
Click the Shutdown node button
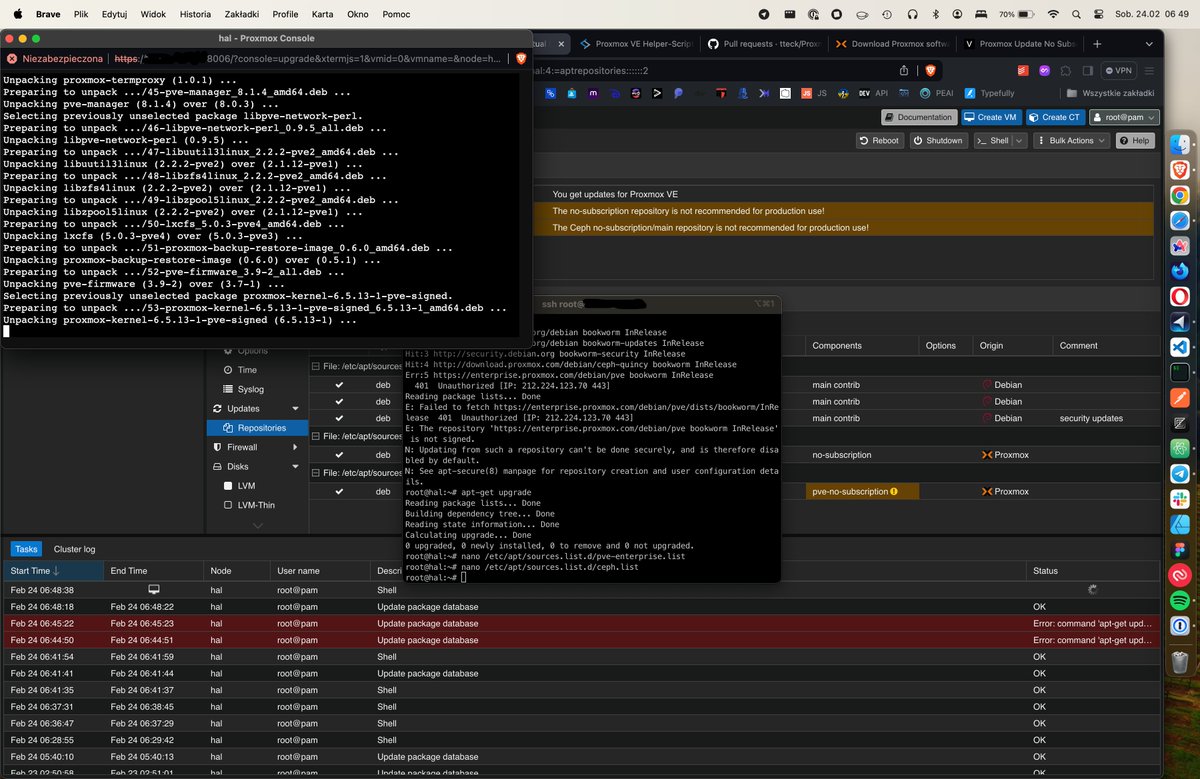(937, 141)
